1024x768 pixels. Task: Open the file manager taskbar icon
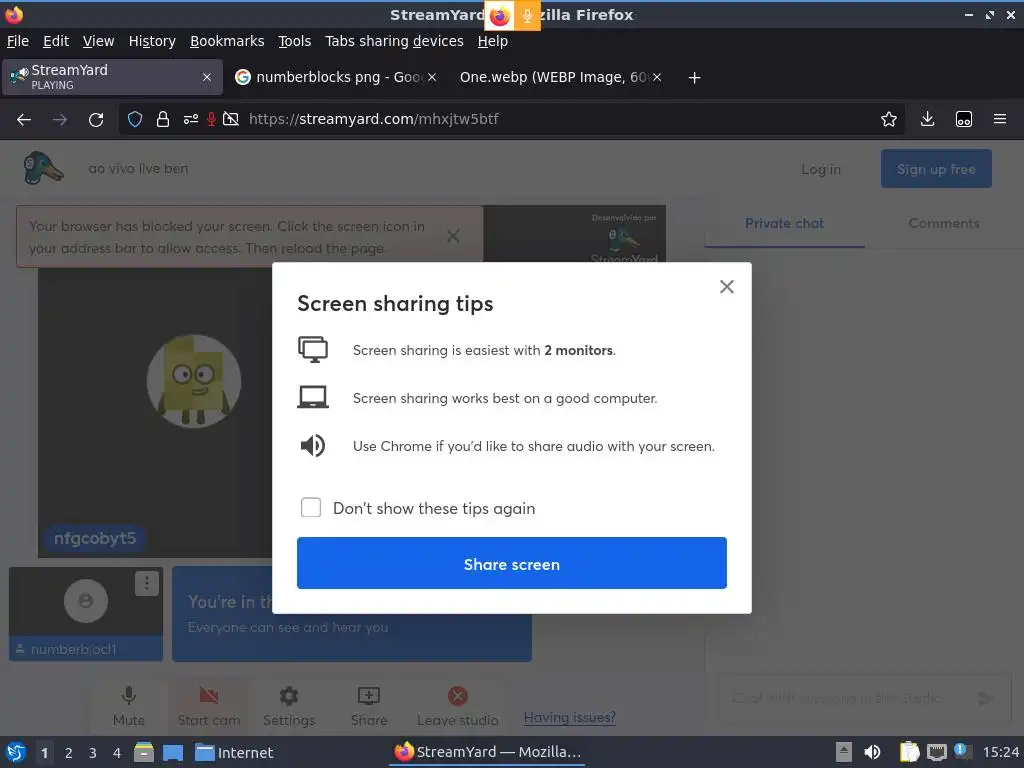144,752
